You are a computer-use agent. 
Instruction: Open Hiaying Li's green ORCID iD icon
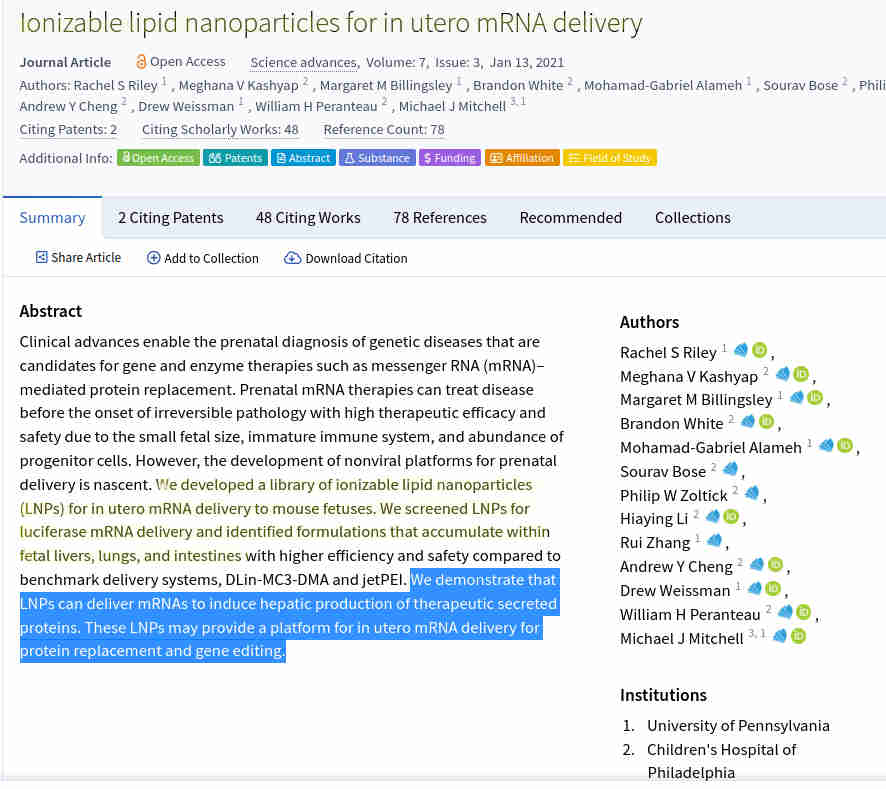pyautogui.click(x=731, y=516)
